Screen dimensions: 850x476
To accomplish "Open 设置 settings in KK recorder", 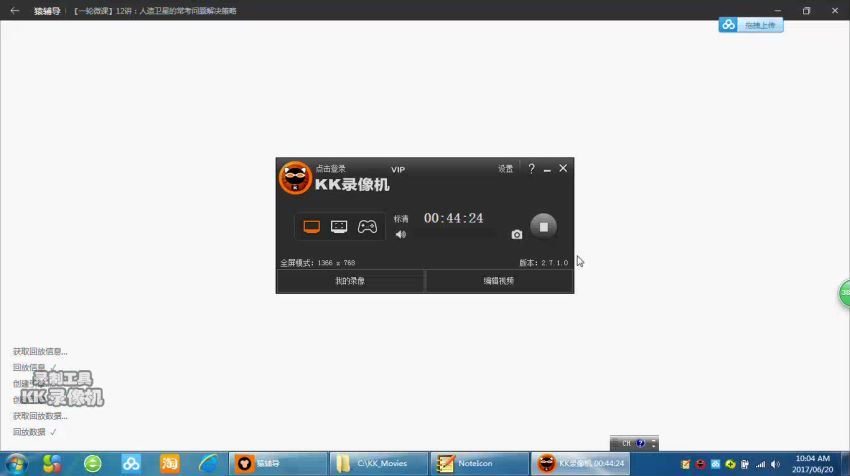I will (505, 169).
